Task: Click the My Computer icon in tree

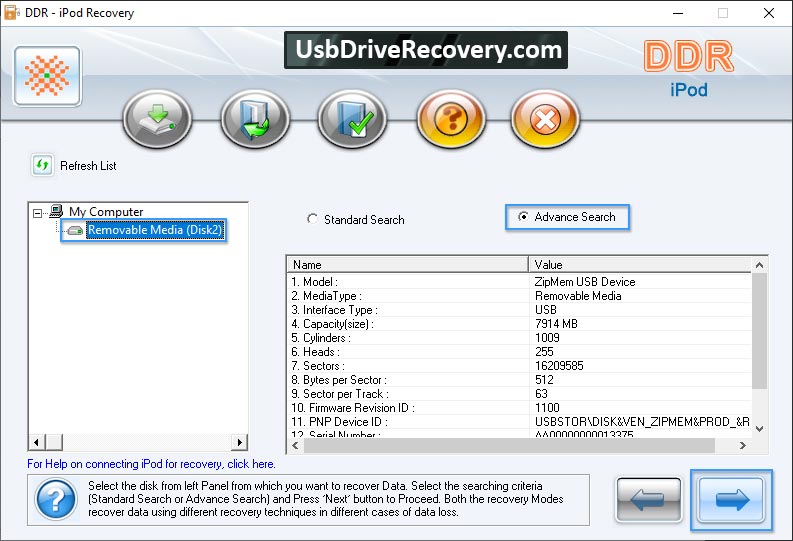Action: click(56, 211)
